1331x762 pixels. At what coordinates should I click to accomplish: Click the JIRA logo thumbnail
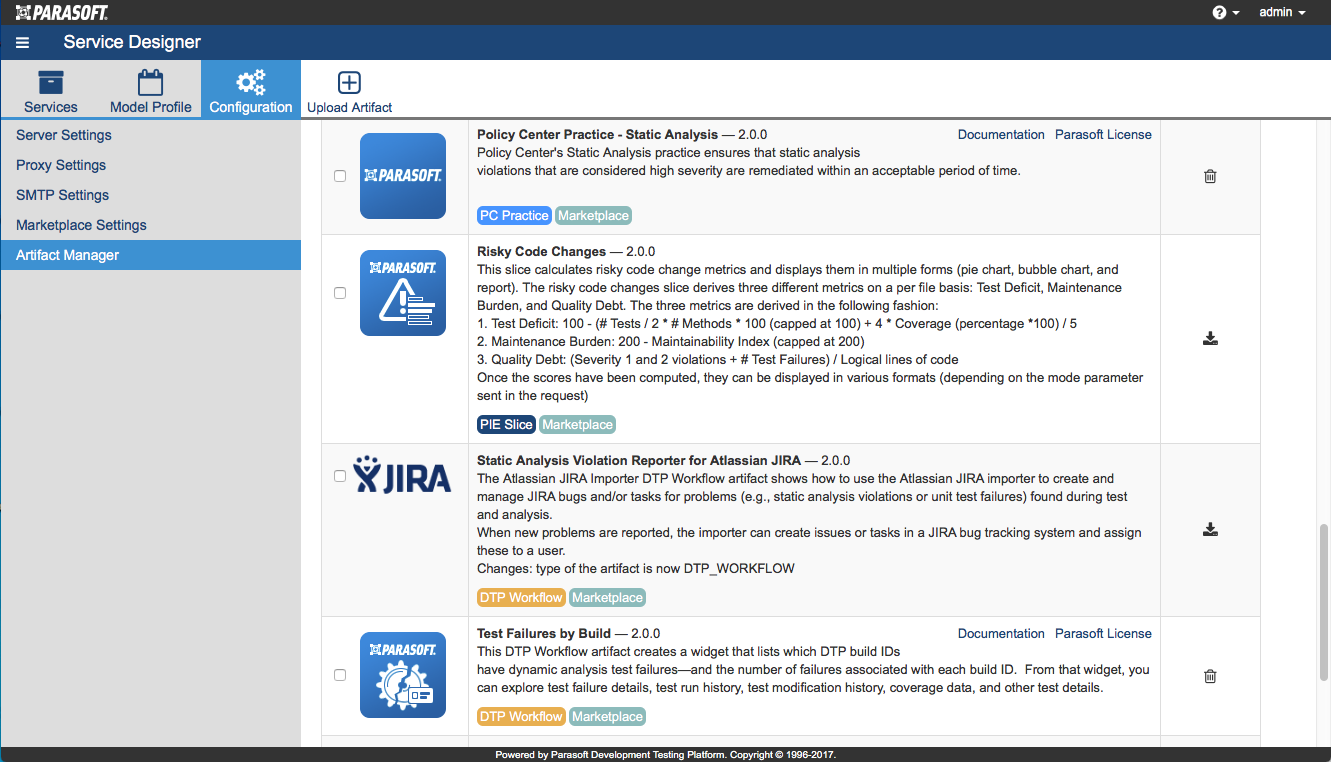coord(402,475)
